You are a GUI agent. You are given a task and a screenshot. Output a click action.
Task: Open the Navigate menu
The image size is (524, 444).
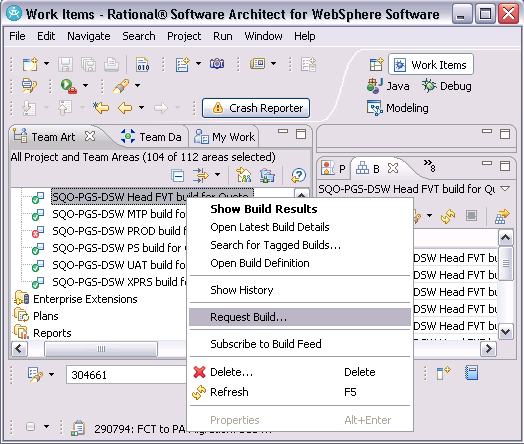pyautogui.click(x=89, y=36)
